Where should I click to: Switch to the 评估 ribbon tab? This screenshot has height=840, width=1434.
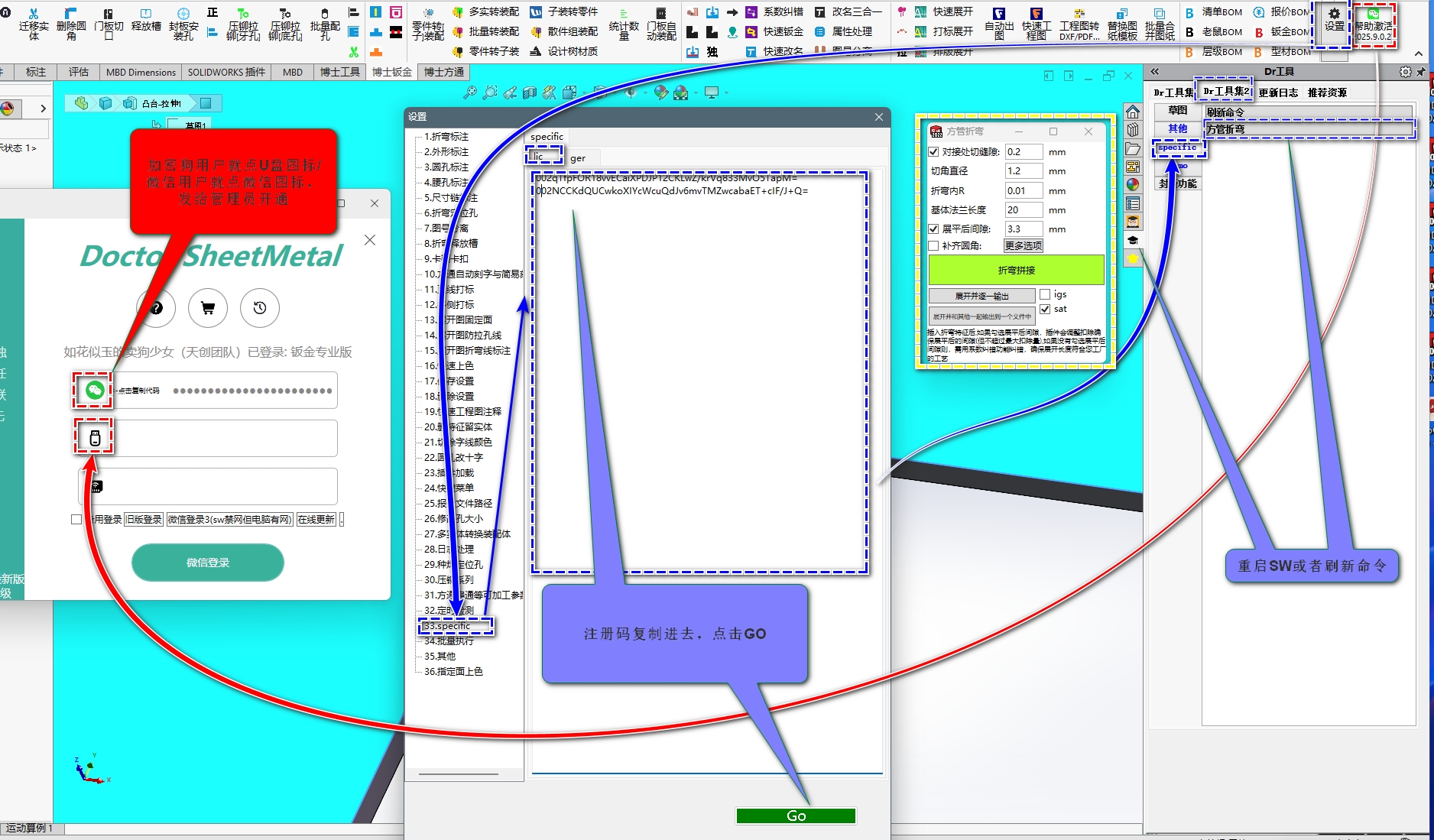coord(79,72)
